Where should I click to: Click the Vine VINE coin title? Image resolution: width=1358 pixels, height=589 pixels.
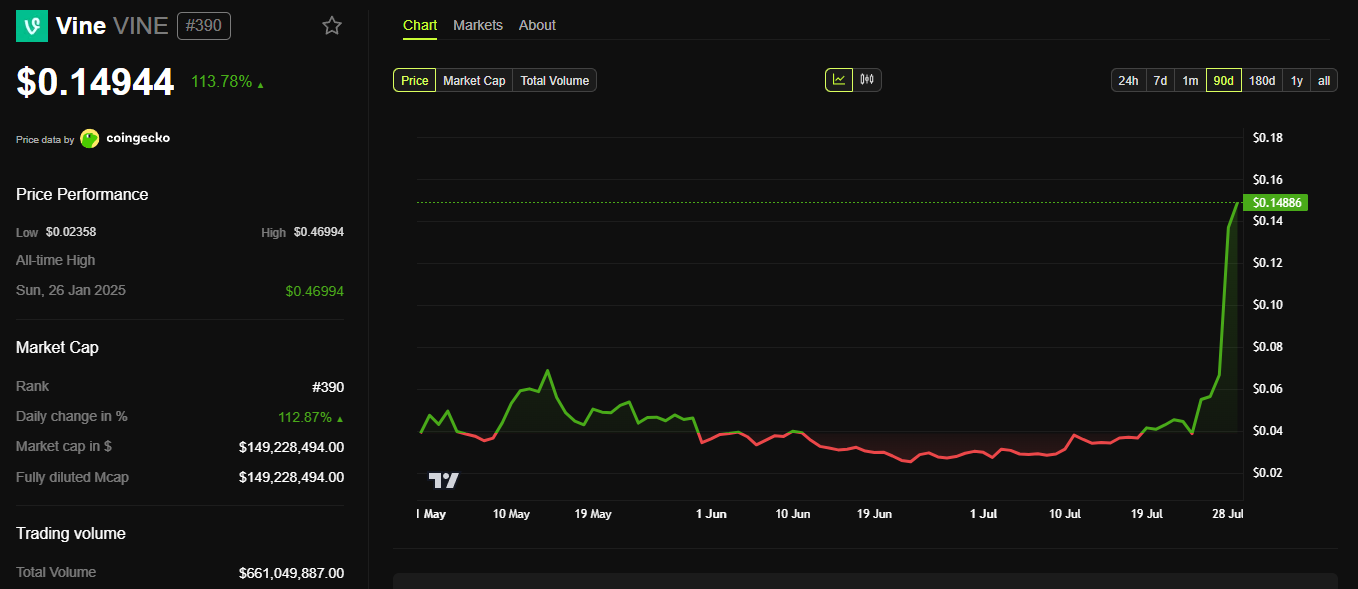pos(112,26)
